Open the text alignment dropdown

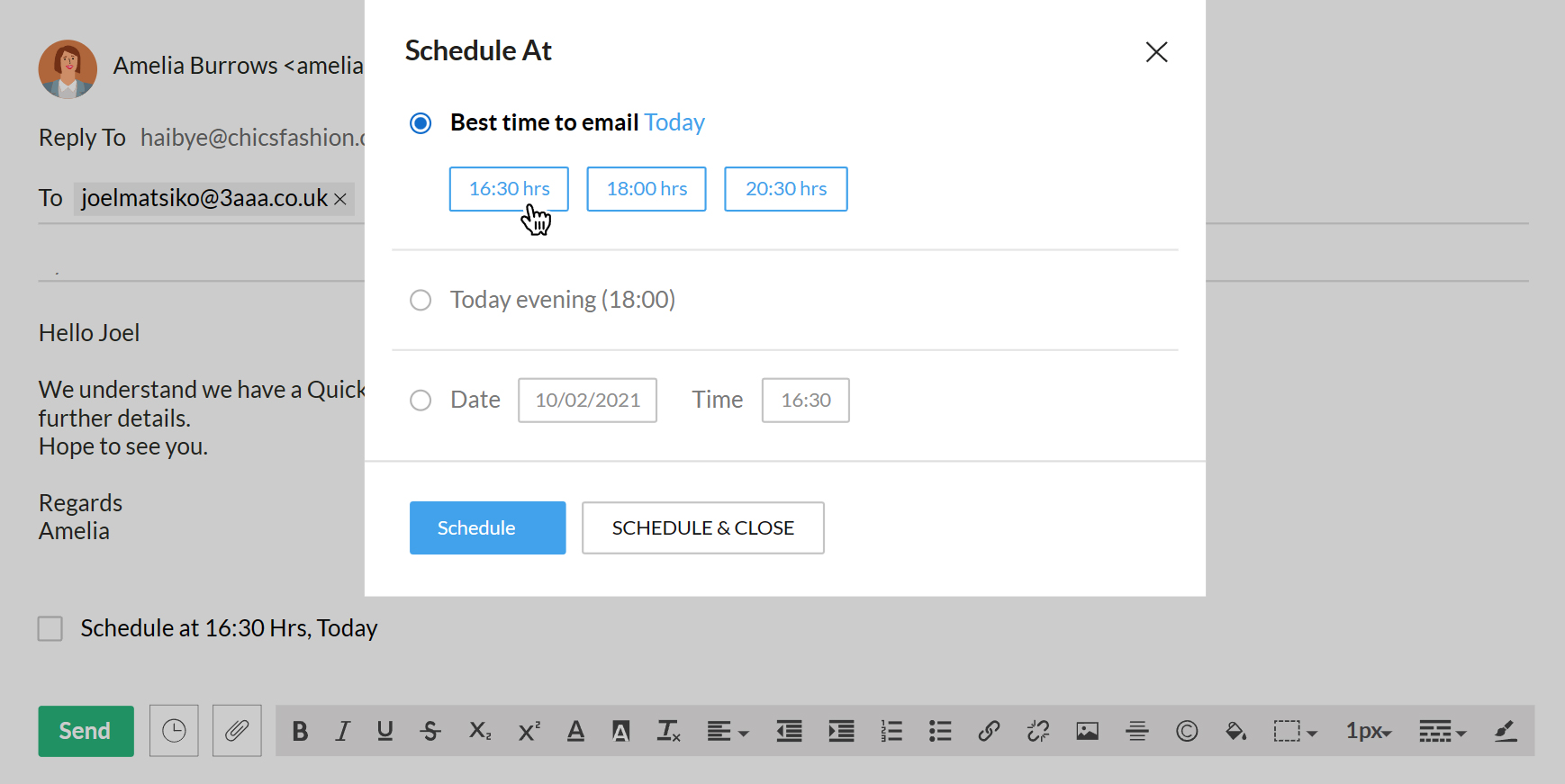click(x=728, y=731)
